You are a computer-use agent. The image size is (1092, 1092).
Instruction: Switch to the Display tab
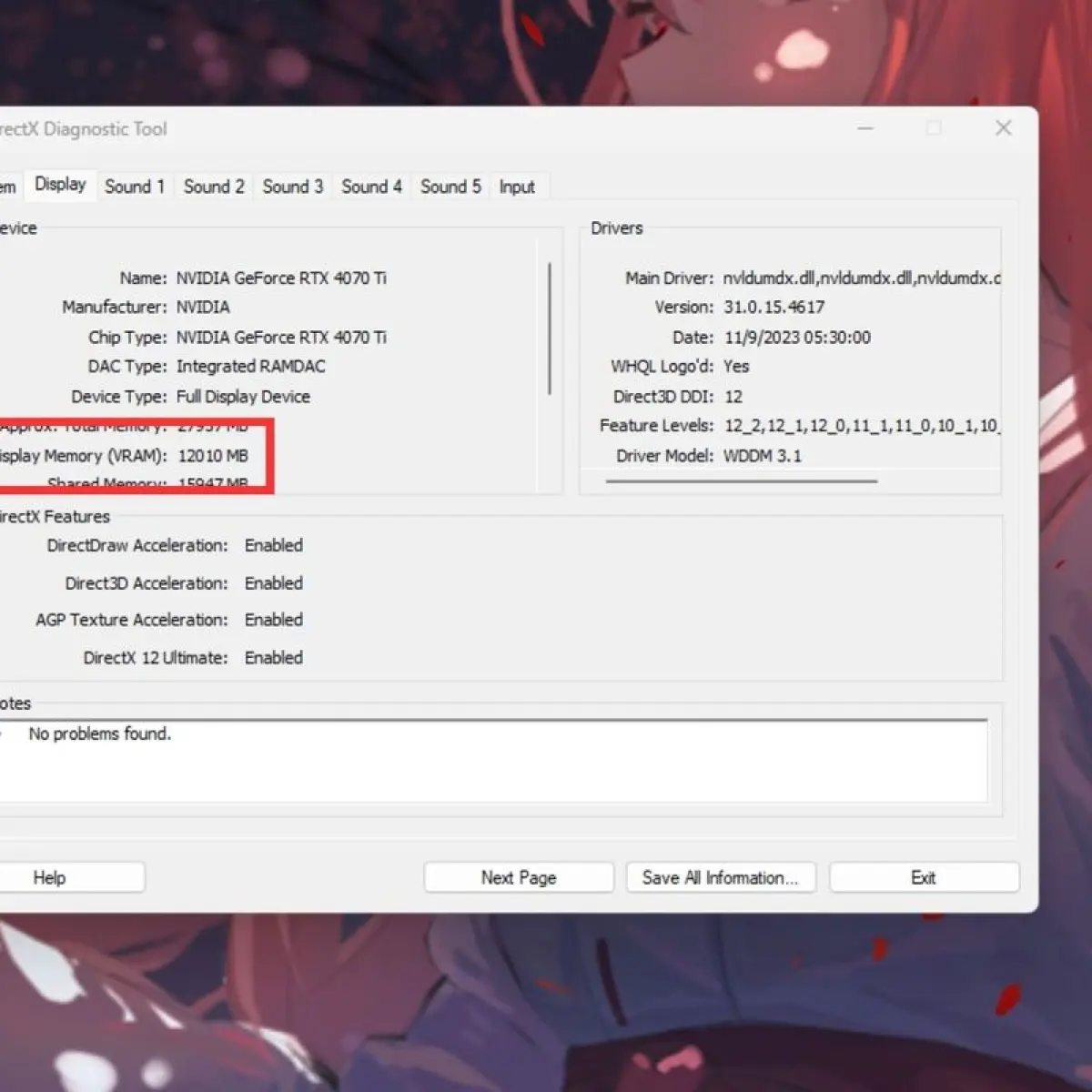click(x=60, y=185)
